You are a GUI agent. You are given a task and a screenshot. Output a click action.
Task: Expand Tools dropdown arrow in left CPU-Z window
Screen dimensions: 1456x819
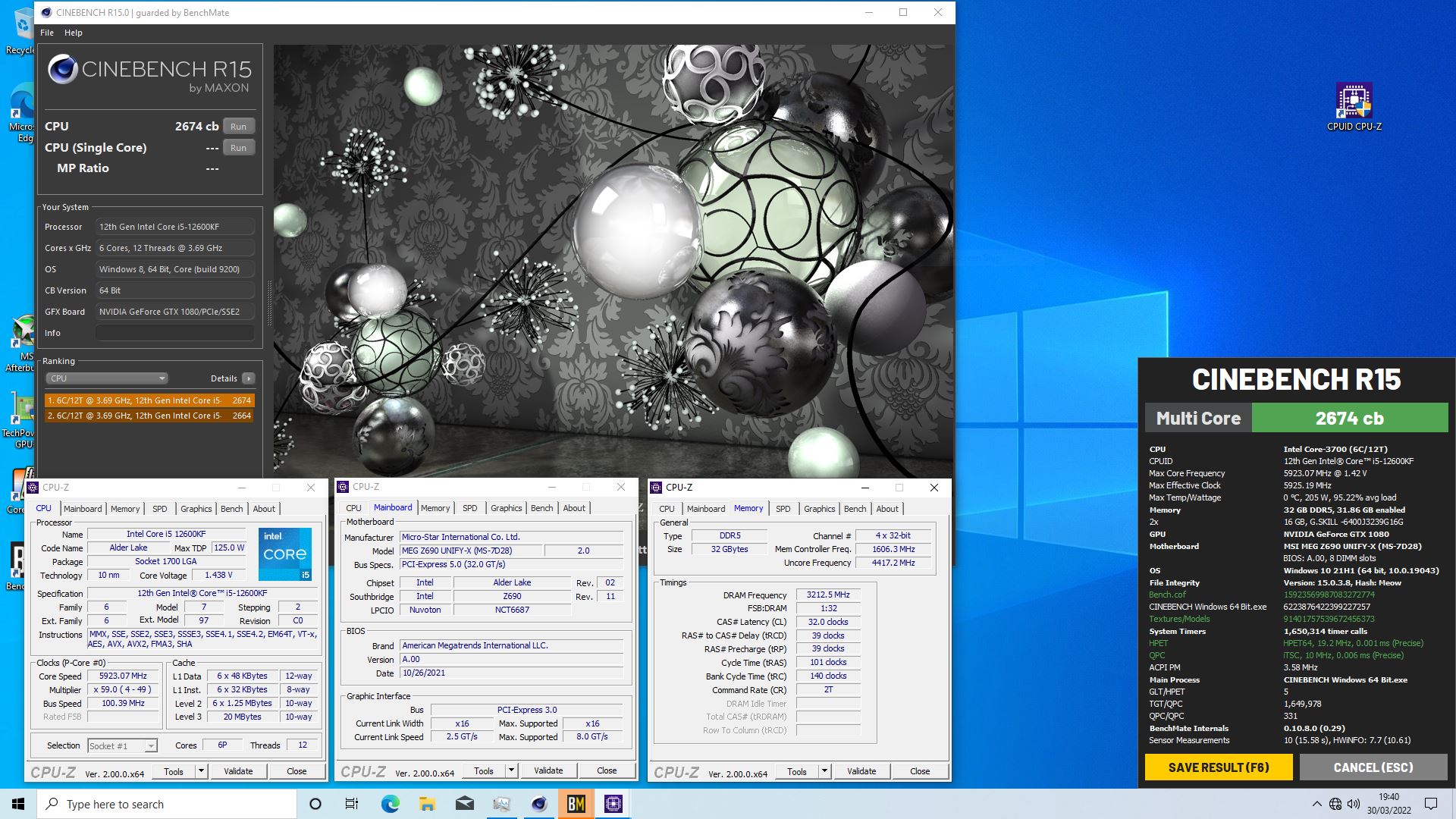click(x=201, y=771)
